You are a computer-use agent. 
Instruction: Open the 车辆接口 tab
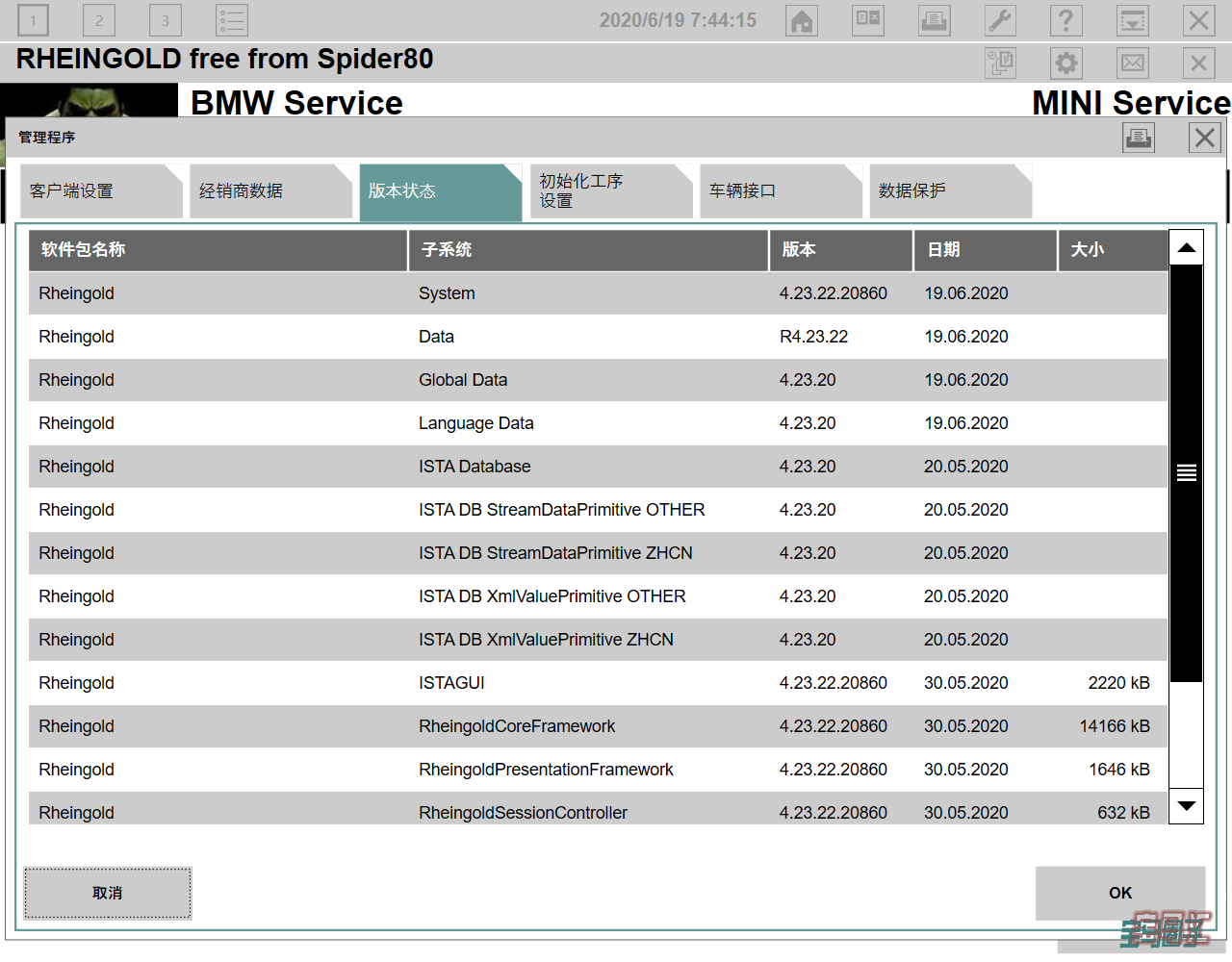tap(781, 191)
